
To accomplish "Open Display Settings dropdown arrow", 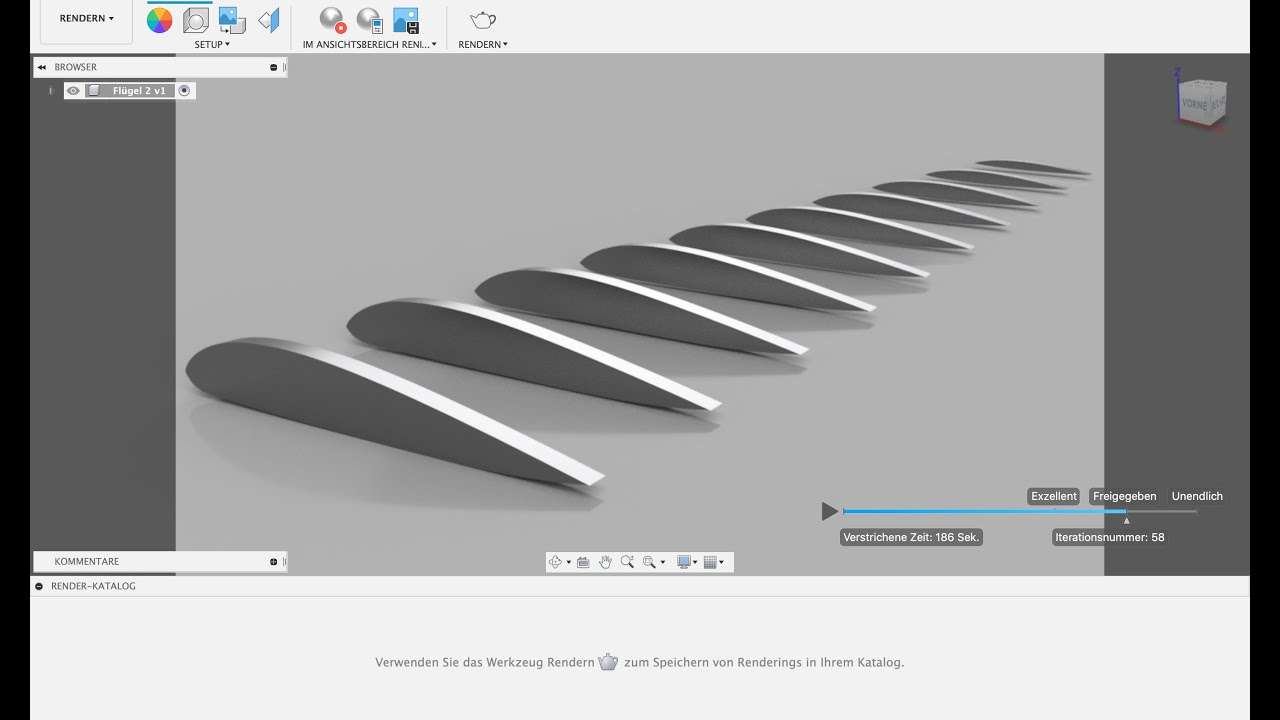I will pyautogui.click(x=695, y=562).
